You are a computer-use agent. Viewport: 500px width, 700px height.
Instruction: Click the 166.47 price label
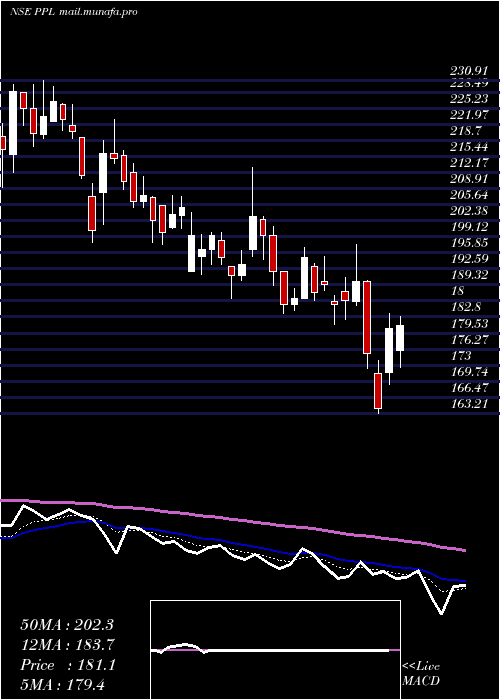pyautogui.click(x=469, y=388)
